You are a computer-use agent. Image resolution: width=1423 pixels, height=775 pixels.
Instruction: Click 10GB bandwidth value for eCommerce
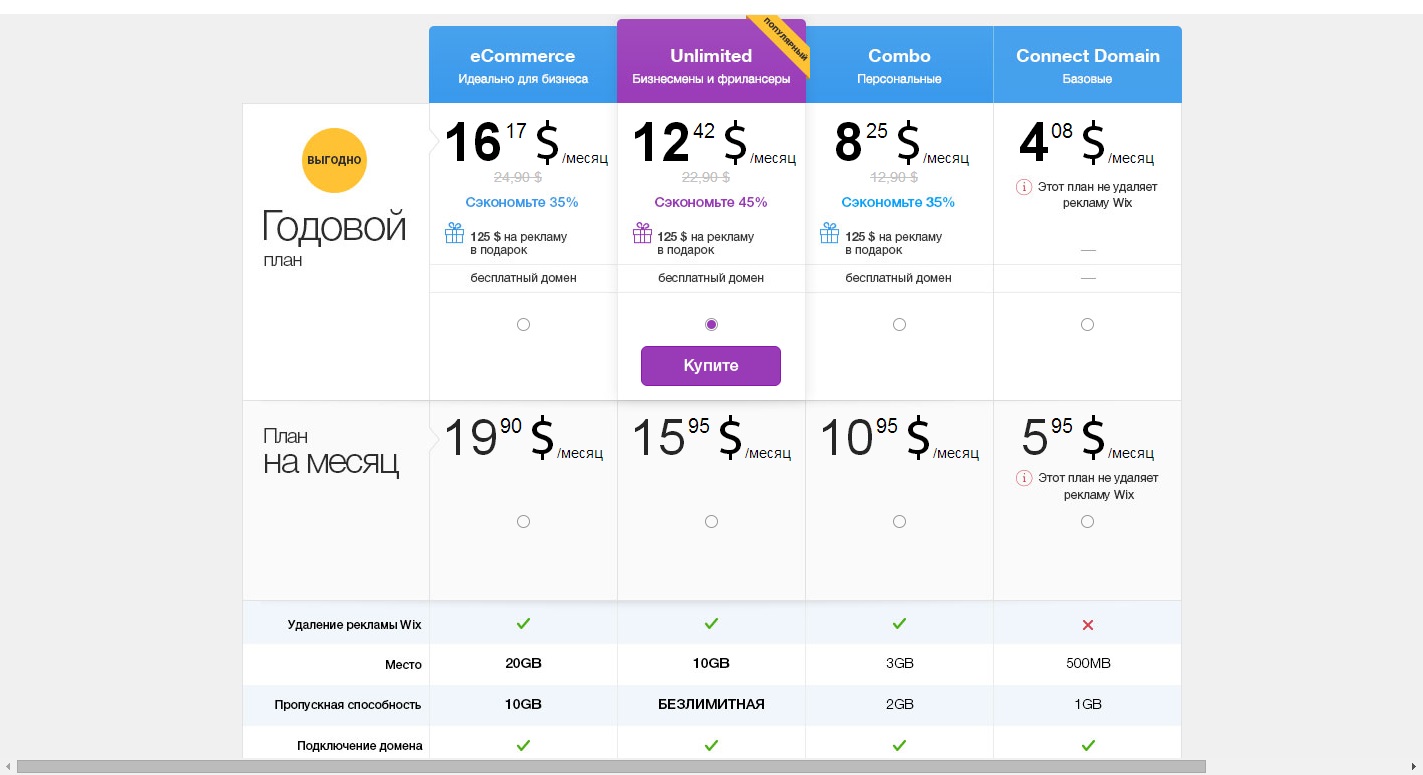point(523,704)
